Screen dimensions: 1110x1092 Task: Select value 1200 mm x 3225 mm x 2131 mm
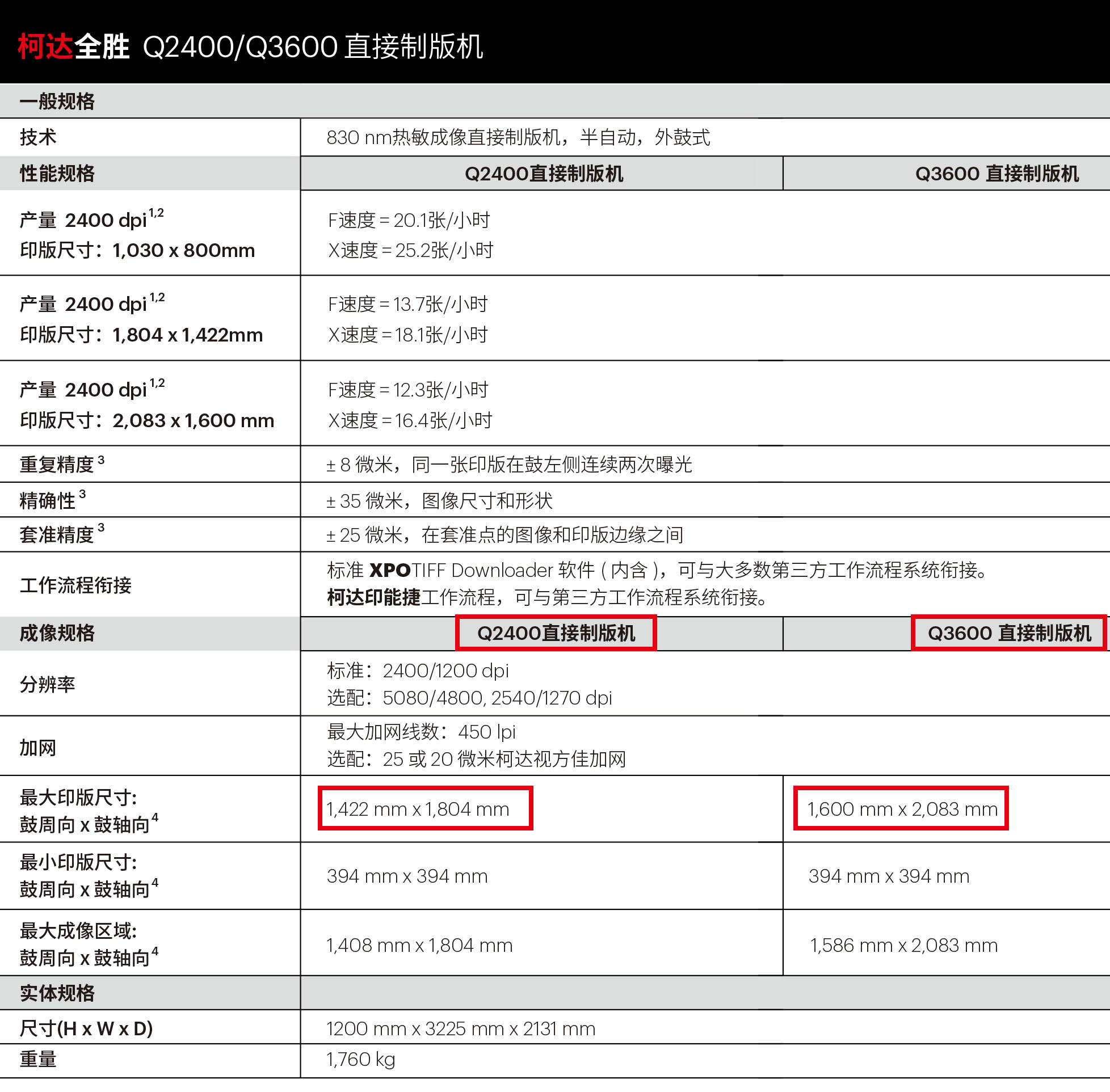(461, 1029)
